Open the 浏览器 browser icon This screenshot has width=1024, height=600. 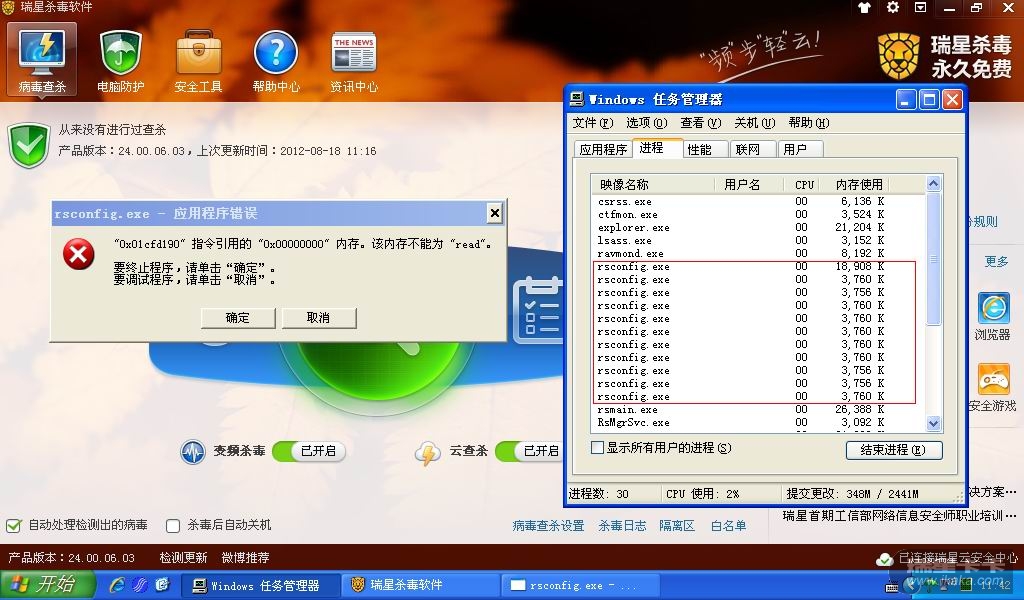993,308
